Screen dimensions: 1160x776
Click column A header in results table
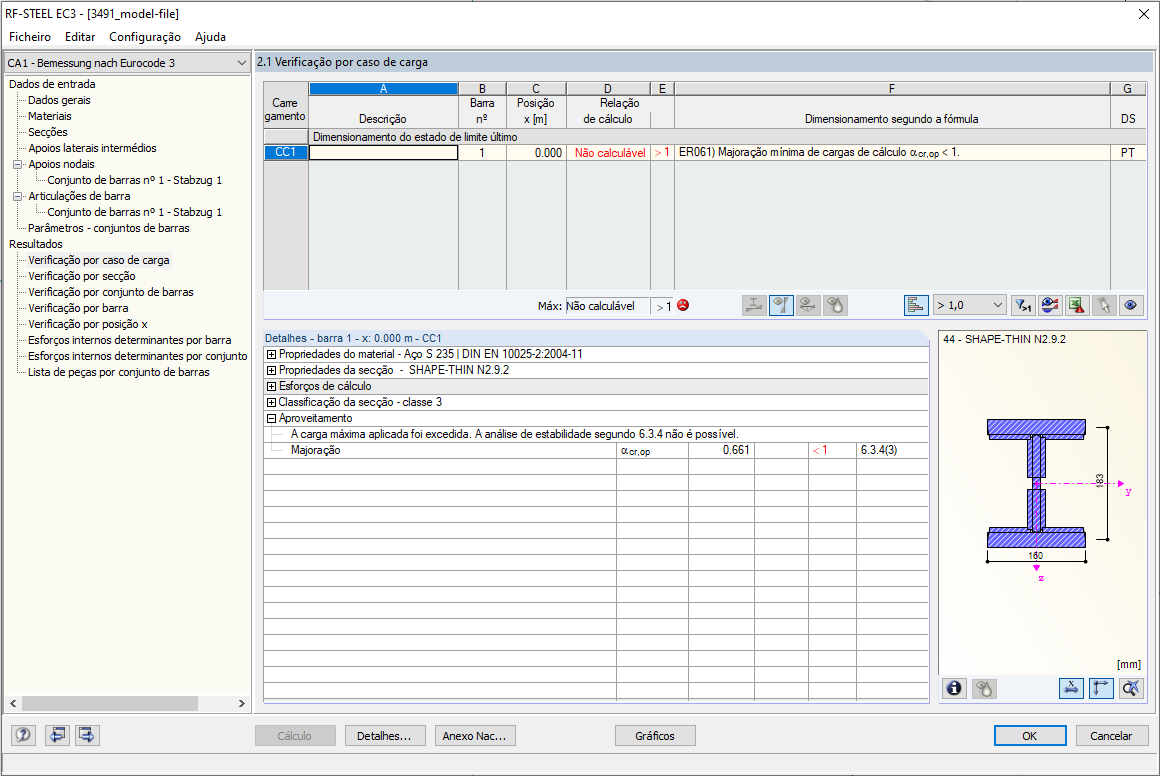pos(383,89)
